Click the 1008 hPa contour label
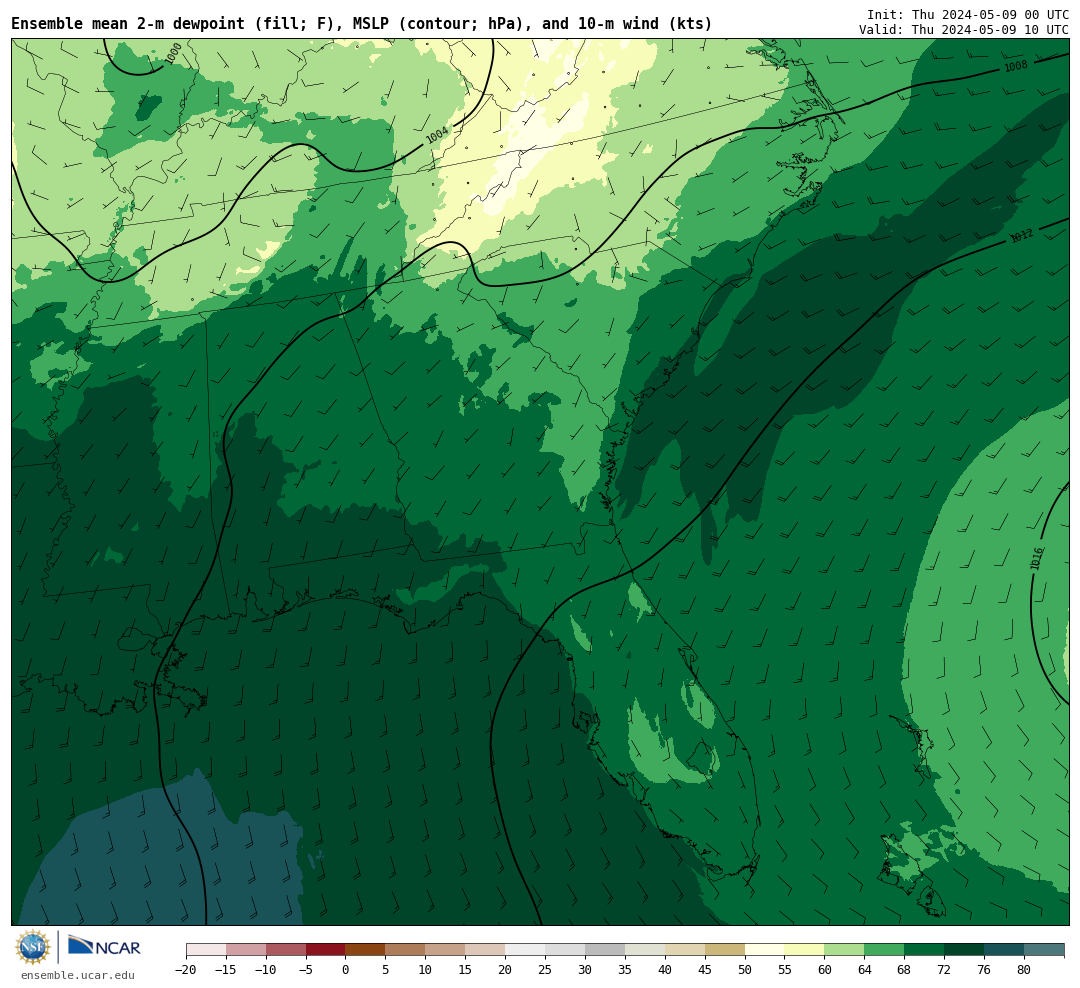This screenshot has width=1080, height=988. click(x=1015, y=66)
